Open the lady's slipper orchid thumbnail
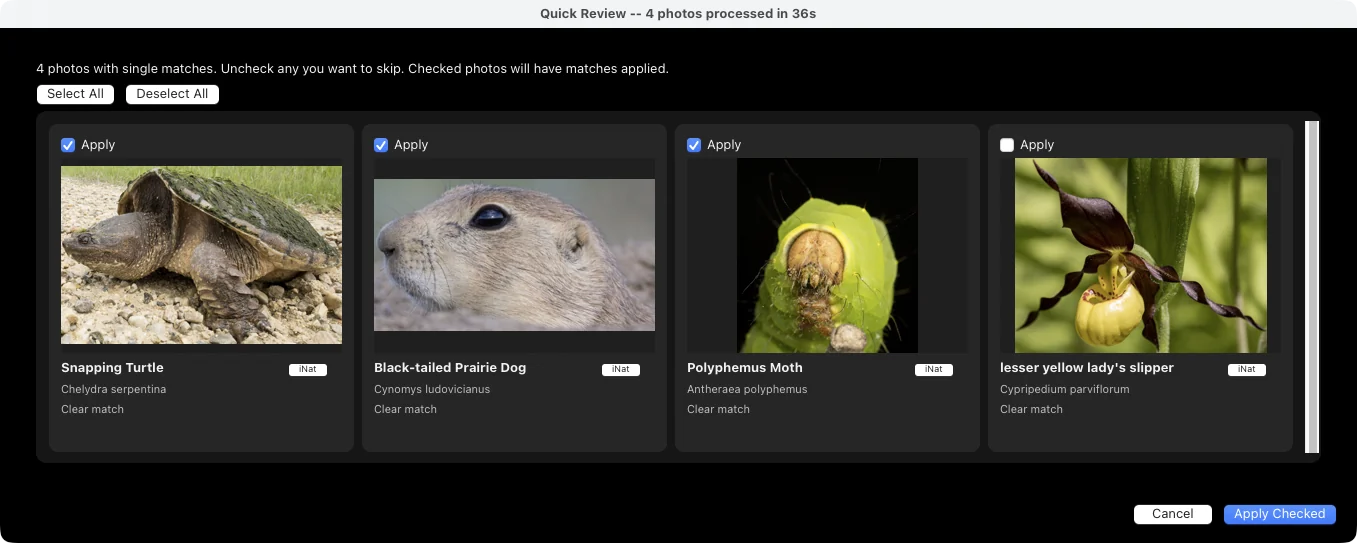The width and height of the screenshot is (1357, 543). coord(1140,255)
